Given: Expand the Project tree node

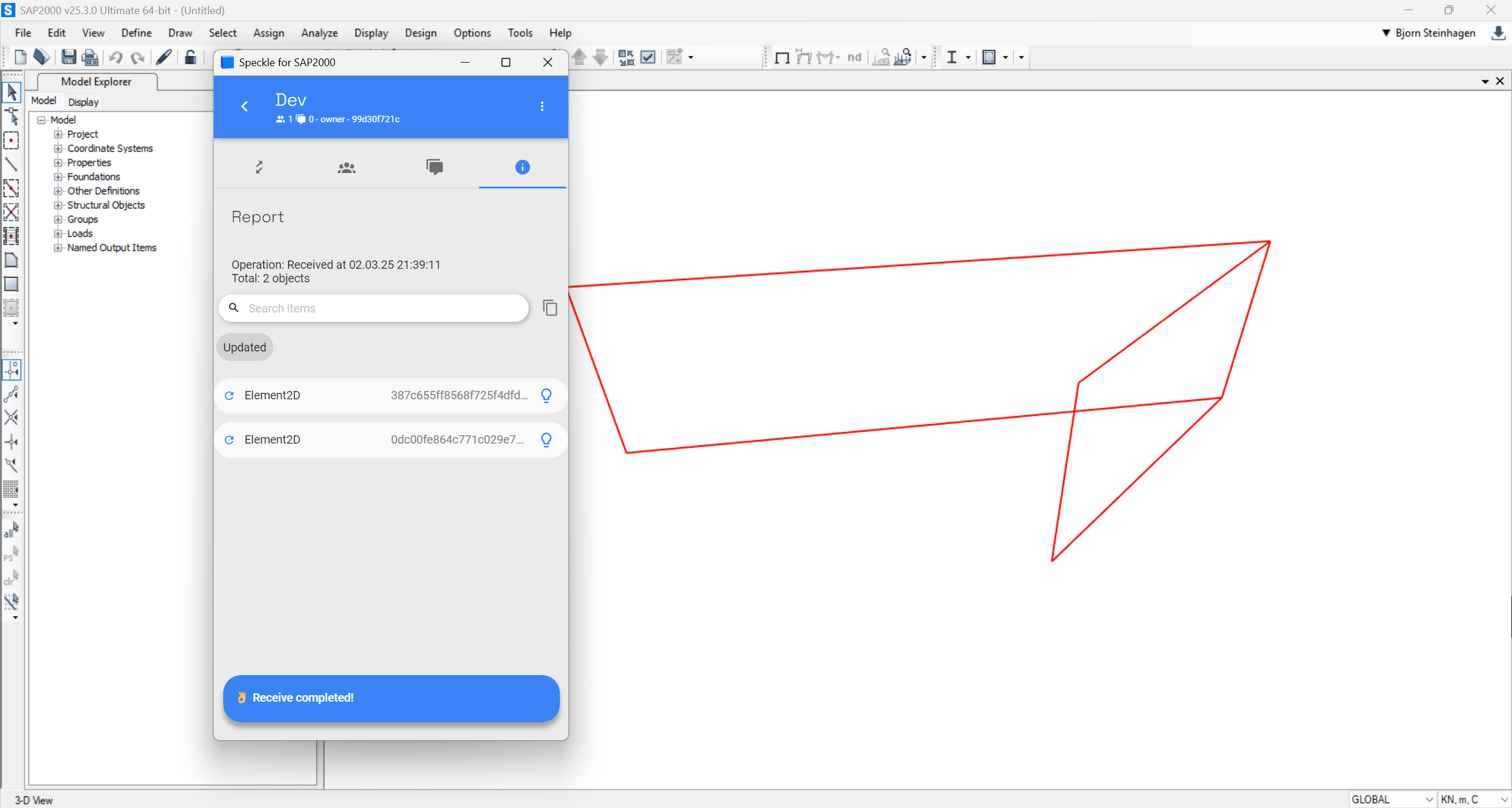Looking at the screenshot, I should (57, 135).
